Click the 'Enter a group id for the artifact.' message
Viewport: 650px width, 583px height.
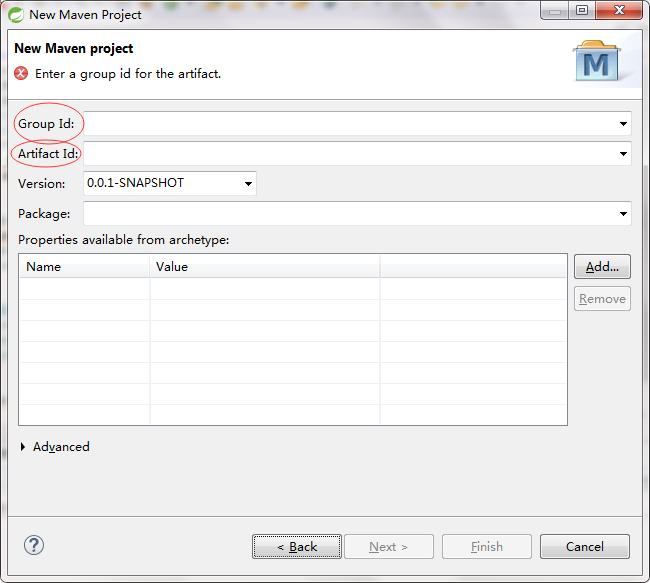pyautogui.click(x=128, y=74)
